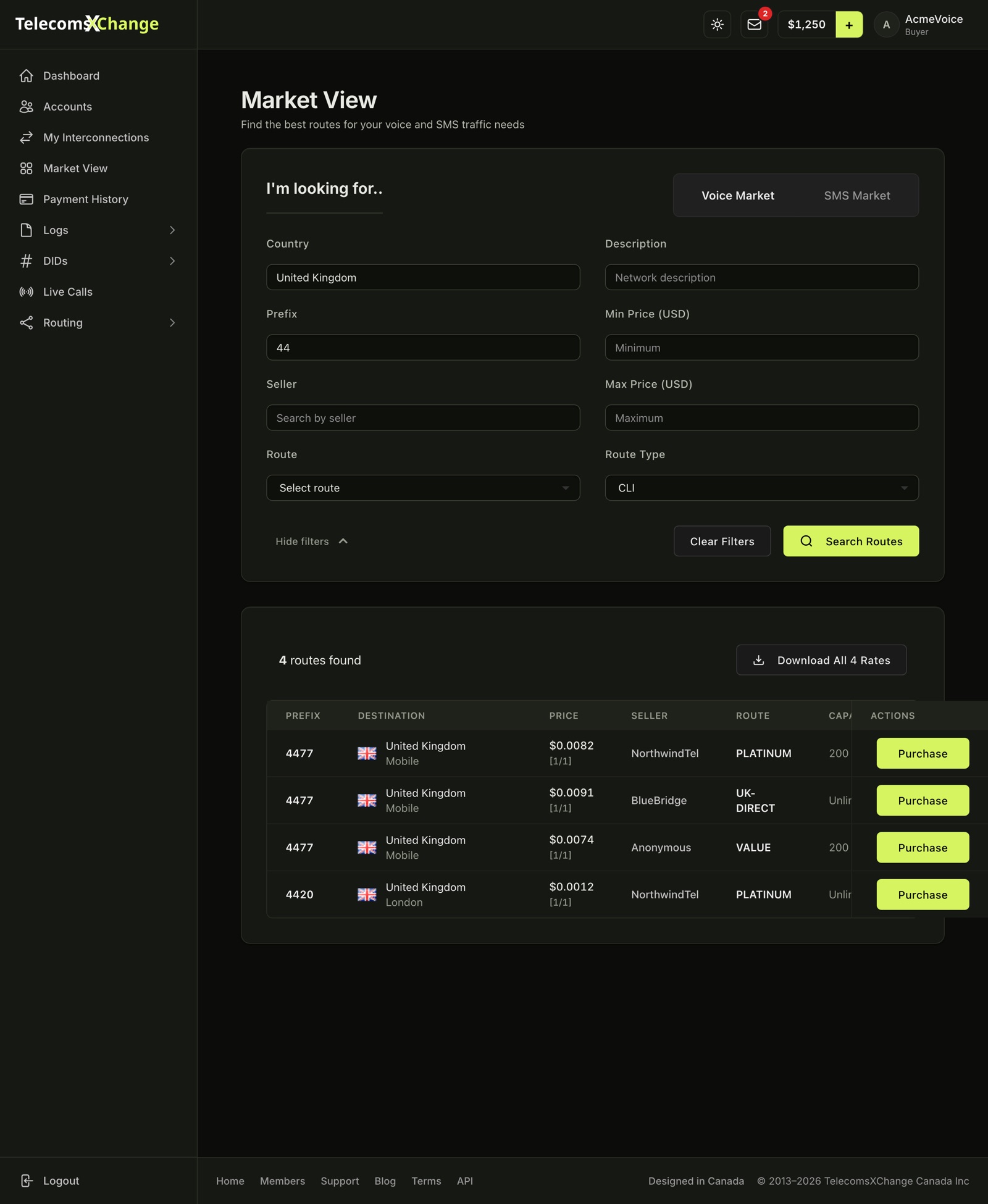Click the Routing share icon

point(26,322)
